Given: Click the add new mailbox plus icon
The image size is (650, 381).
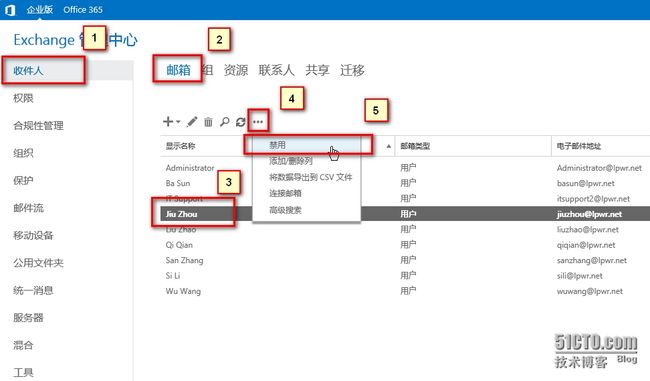Looking at the screenshot, I should (168, 121).
